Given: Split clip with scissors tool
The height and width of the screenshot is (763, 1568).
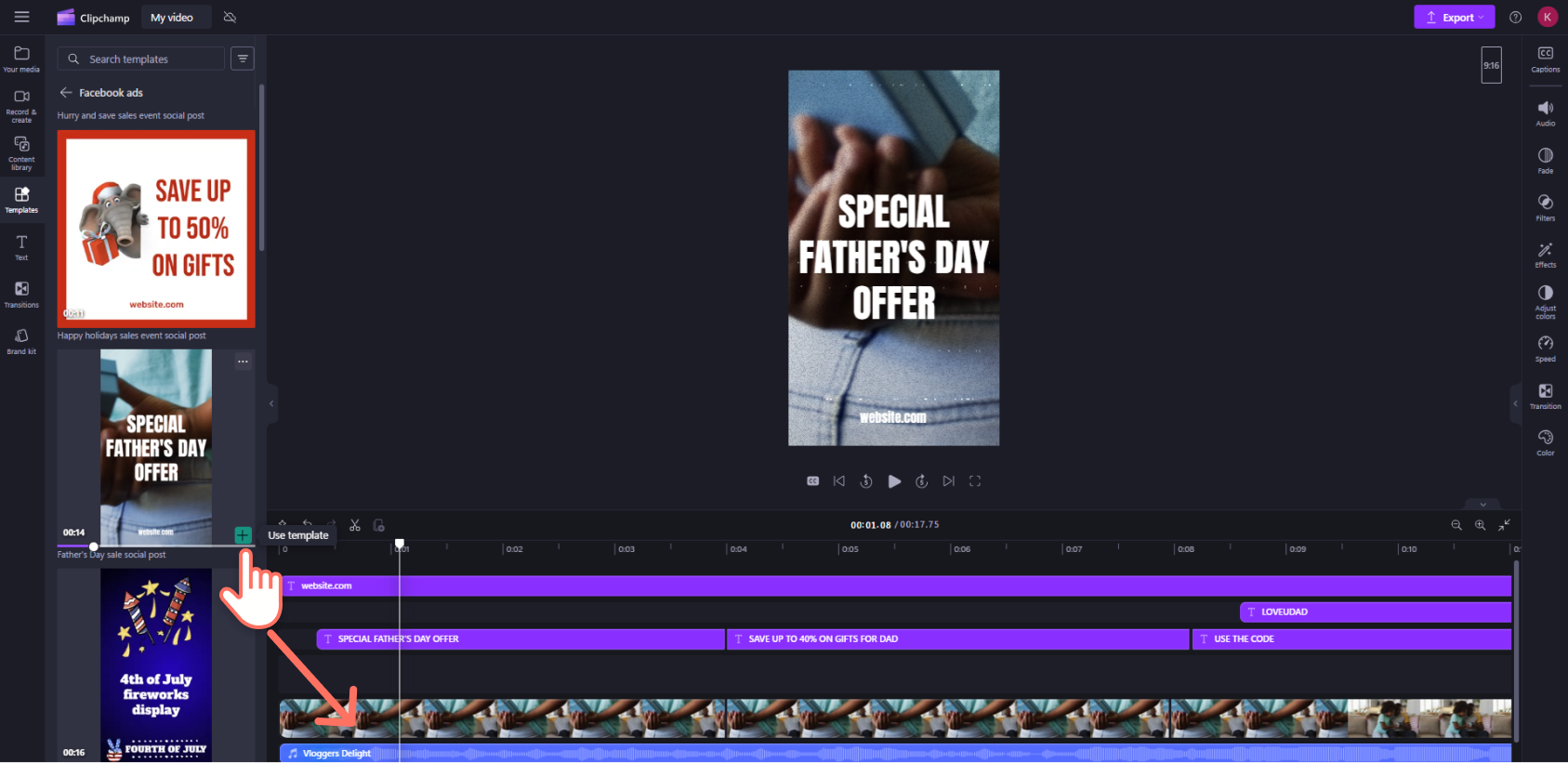Looking at the screenshot, I should click(355, 525).
